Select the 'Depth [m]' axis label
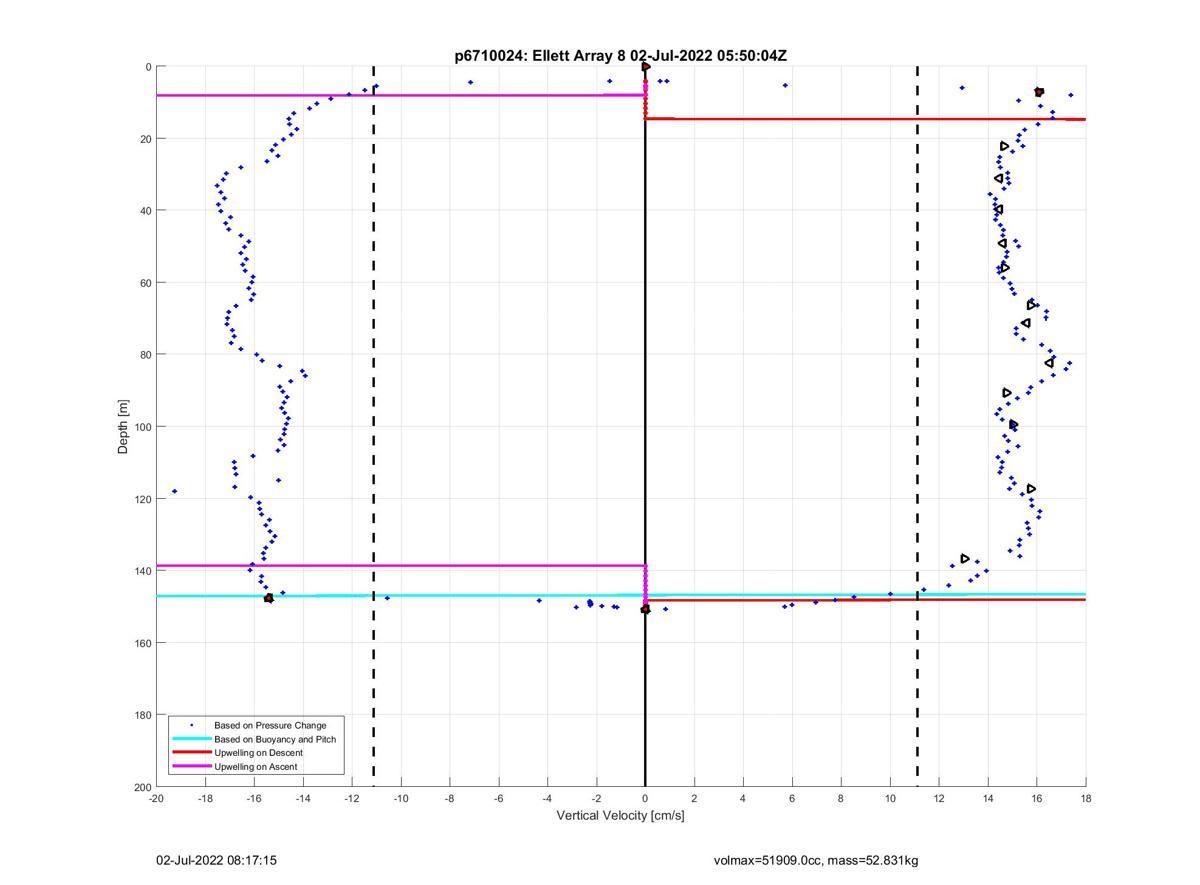Viewport: 1200px width, 885px height. [x=123, y=427]
